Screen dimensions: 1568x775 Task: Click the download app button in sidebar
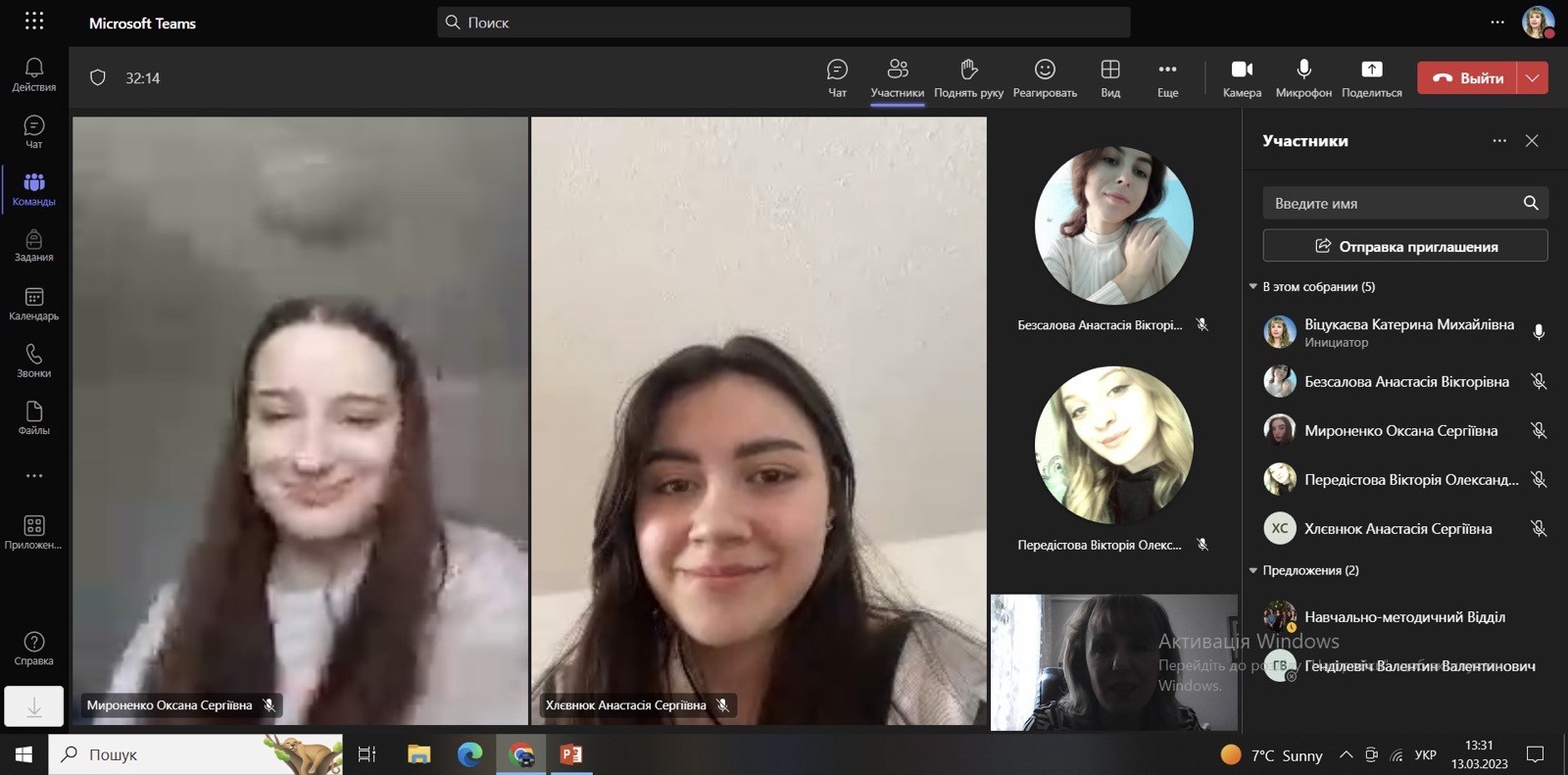[34, 706]
